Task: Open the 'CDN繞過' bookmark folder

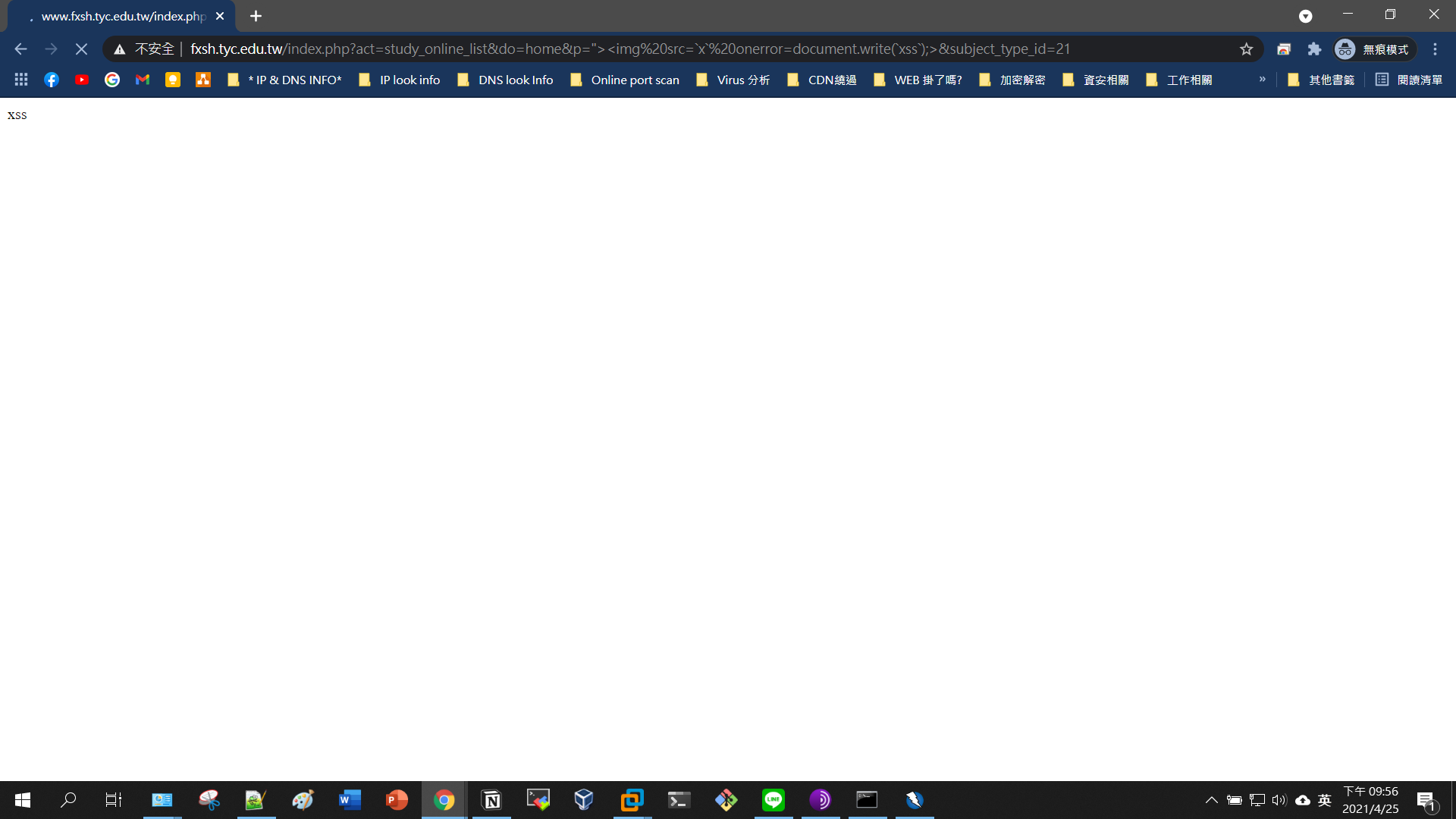Action: coord(823,80)
